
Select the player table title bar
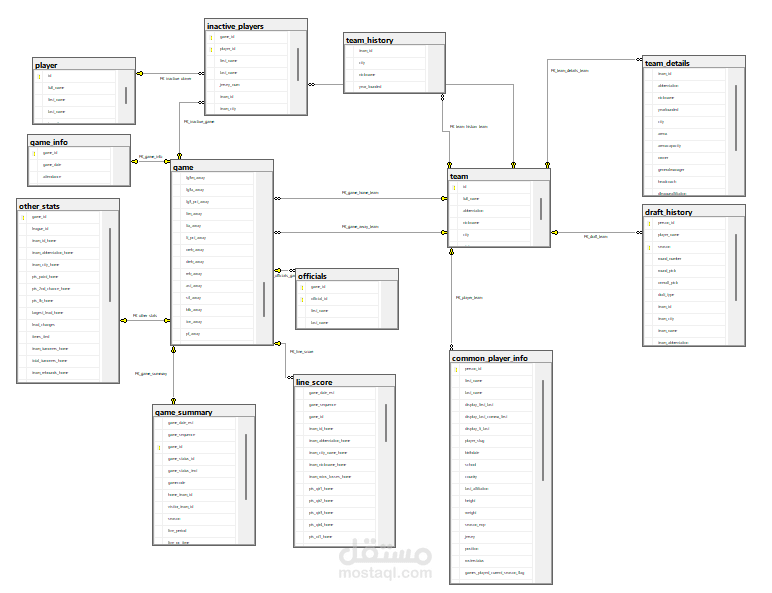coord(84,65)
